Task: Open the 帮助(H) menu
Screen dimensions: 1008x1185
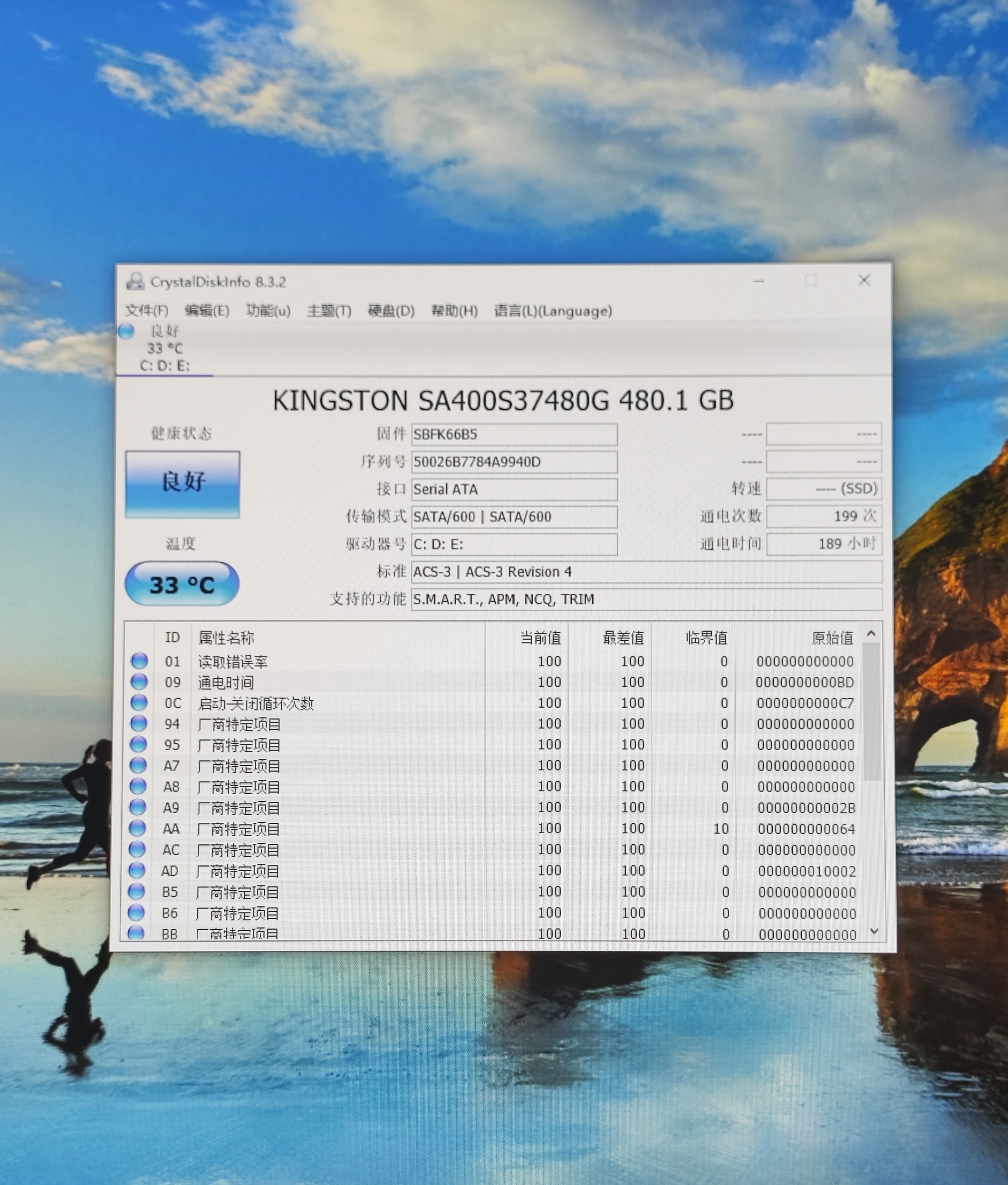Action: point(454,310)
